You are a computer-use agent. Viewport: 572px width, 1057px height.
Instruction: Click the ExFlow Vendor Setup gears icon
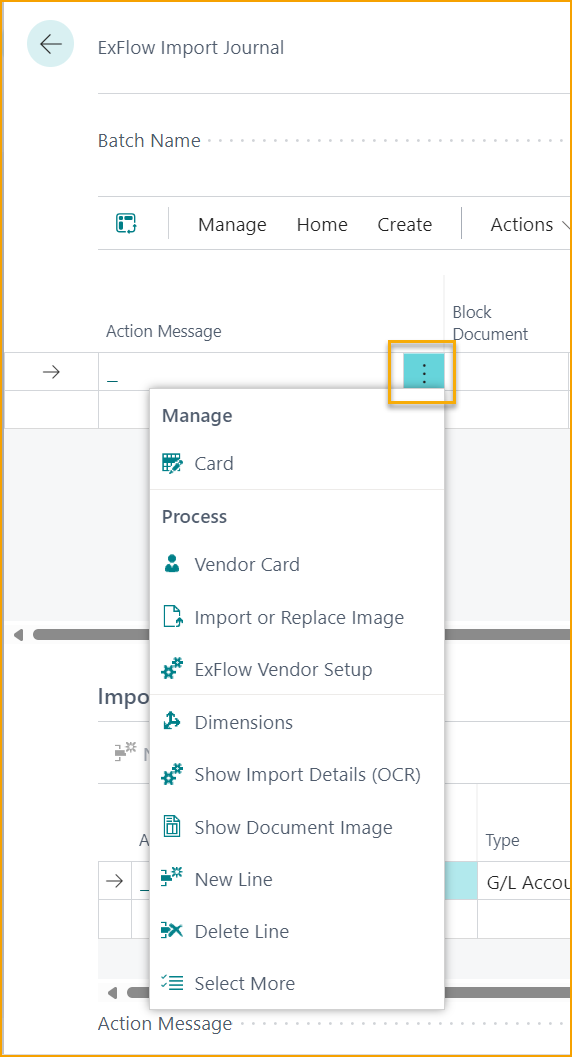click(x=172, y=669)
